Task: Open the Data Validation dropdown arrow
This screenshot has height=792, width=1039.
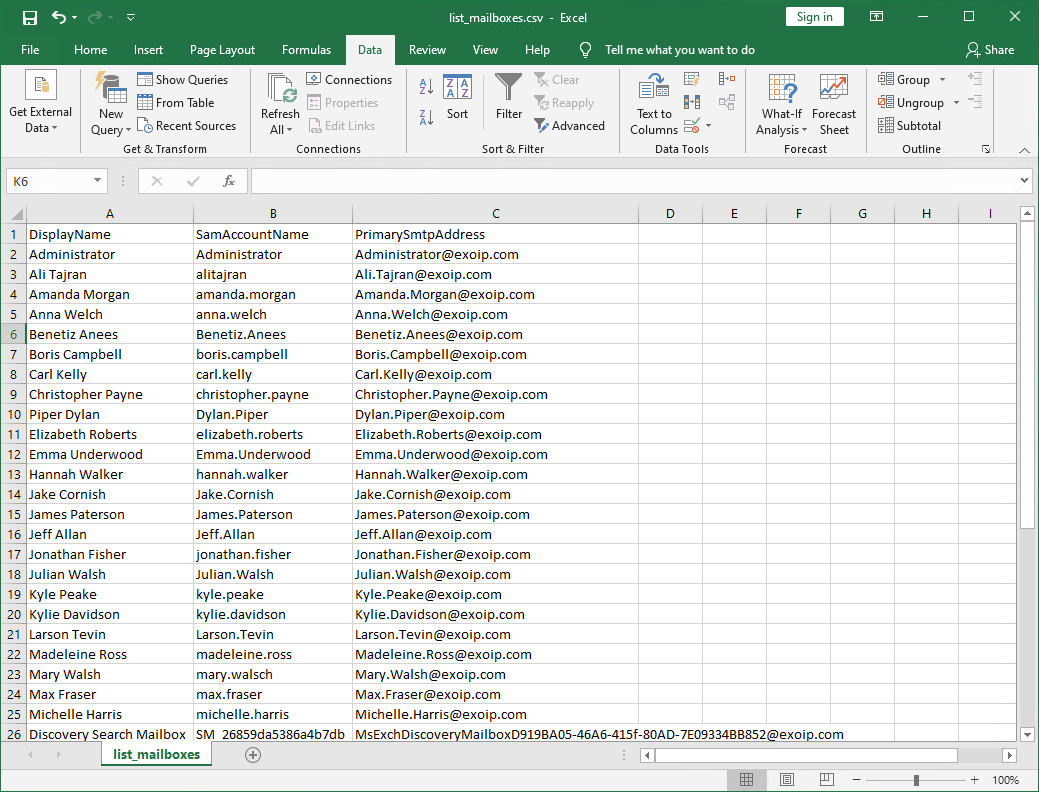Action: point(708,126)
